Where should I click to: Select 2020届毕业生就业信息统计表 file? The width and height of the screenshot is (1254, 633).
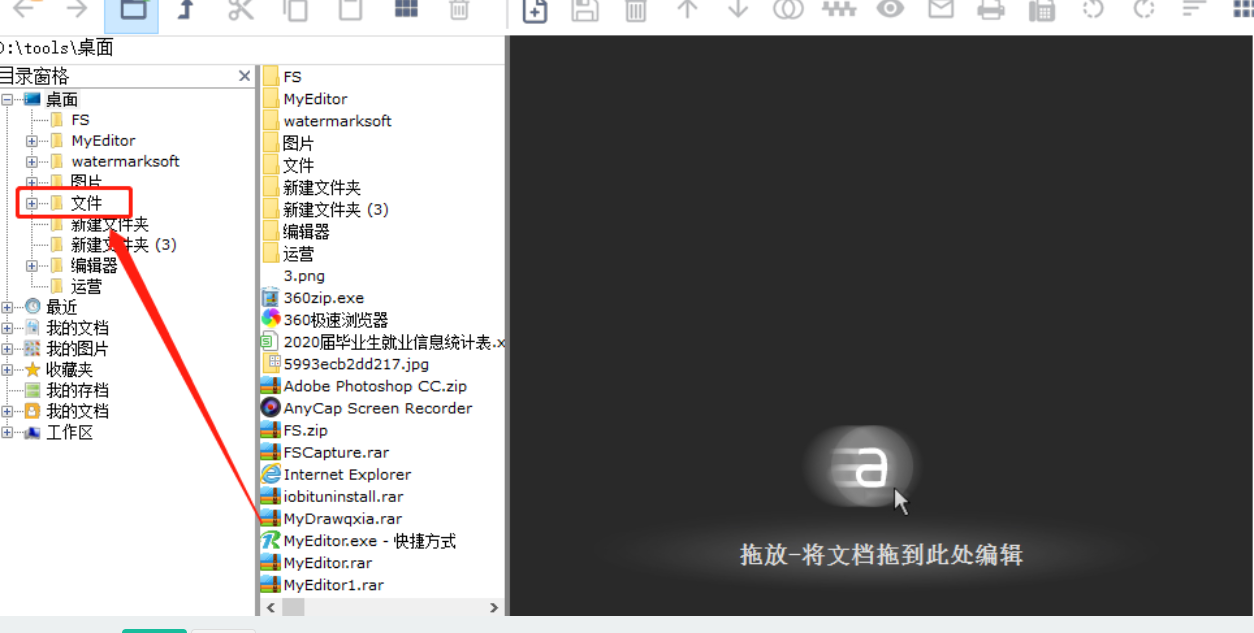pos(383,342)
